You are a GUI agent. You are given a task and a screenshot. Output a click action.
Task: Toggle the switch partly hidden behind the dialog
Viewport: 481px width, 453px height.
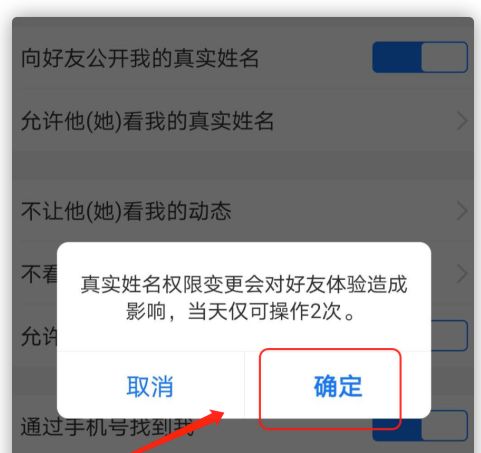(449, 335)
